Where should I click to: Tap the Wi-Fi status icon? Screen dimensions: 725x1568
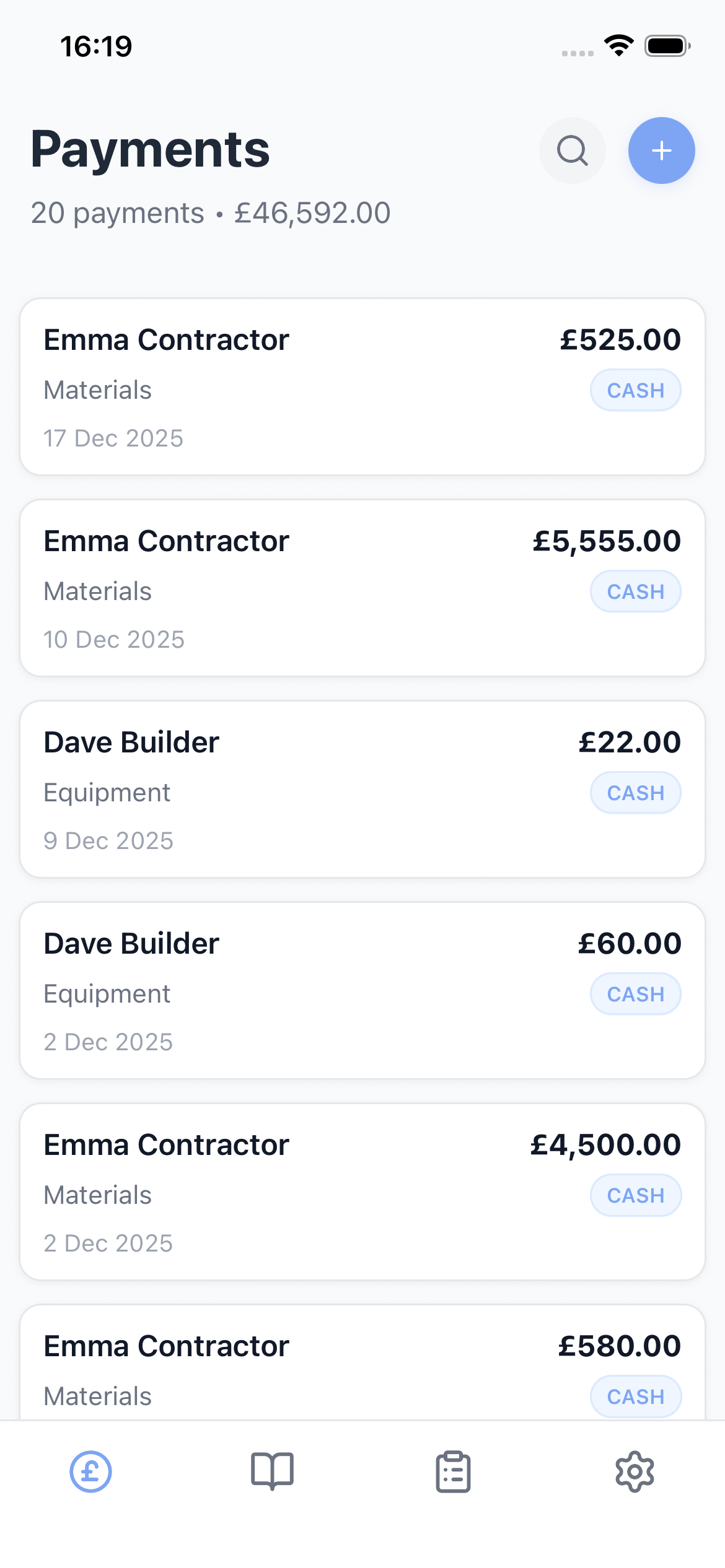pos(618,46)
